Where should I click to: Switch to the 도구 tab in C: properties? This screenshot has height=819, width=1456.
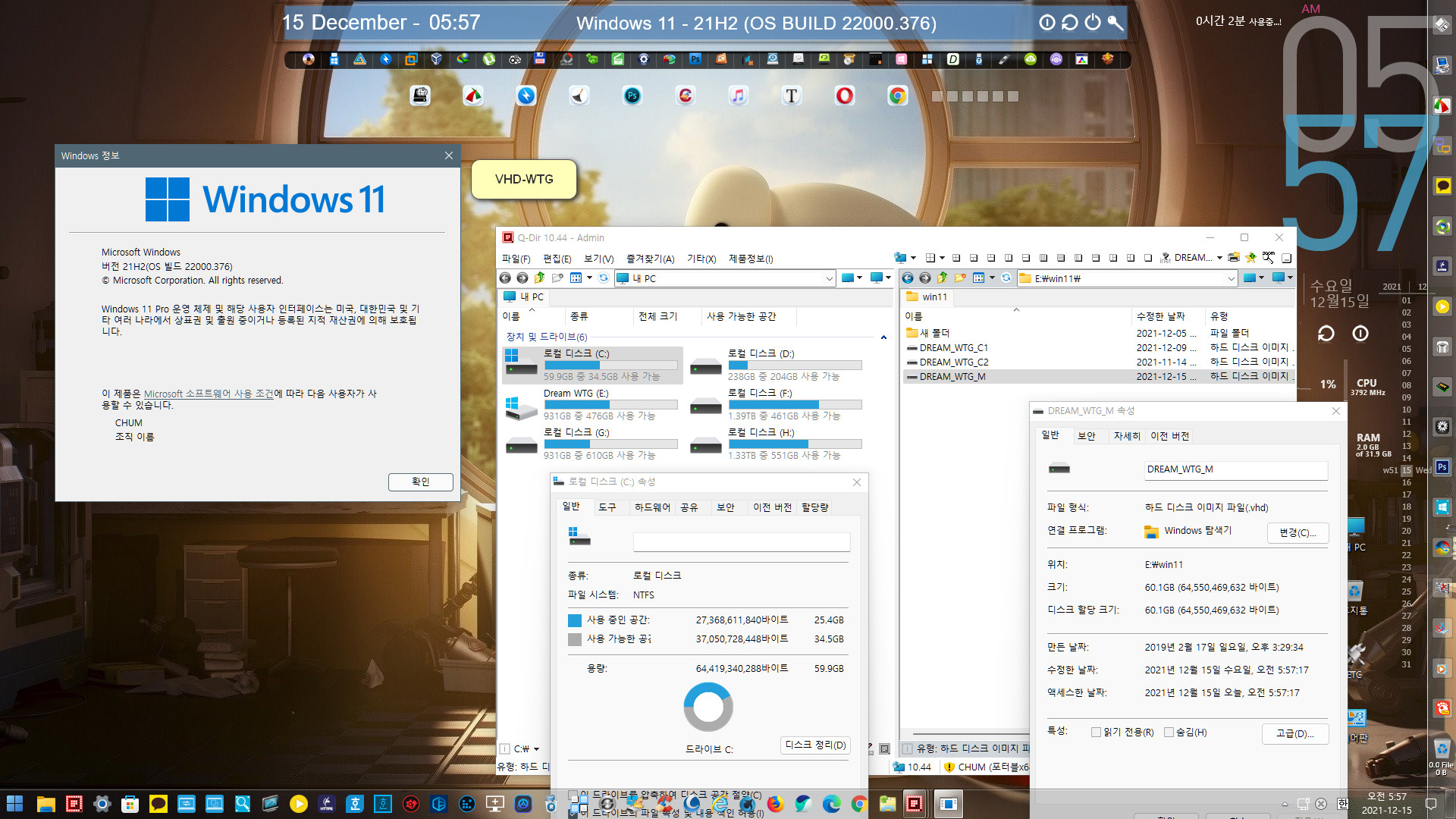click(607, 507)
